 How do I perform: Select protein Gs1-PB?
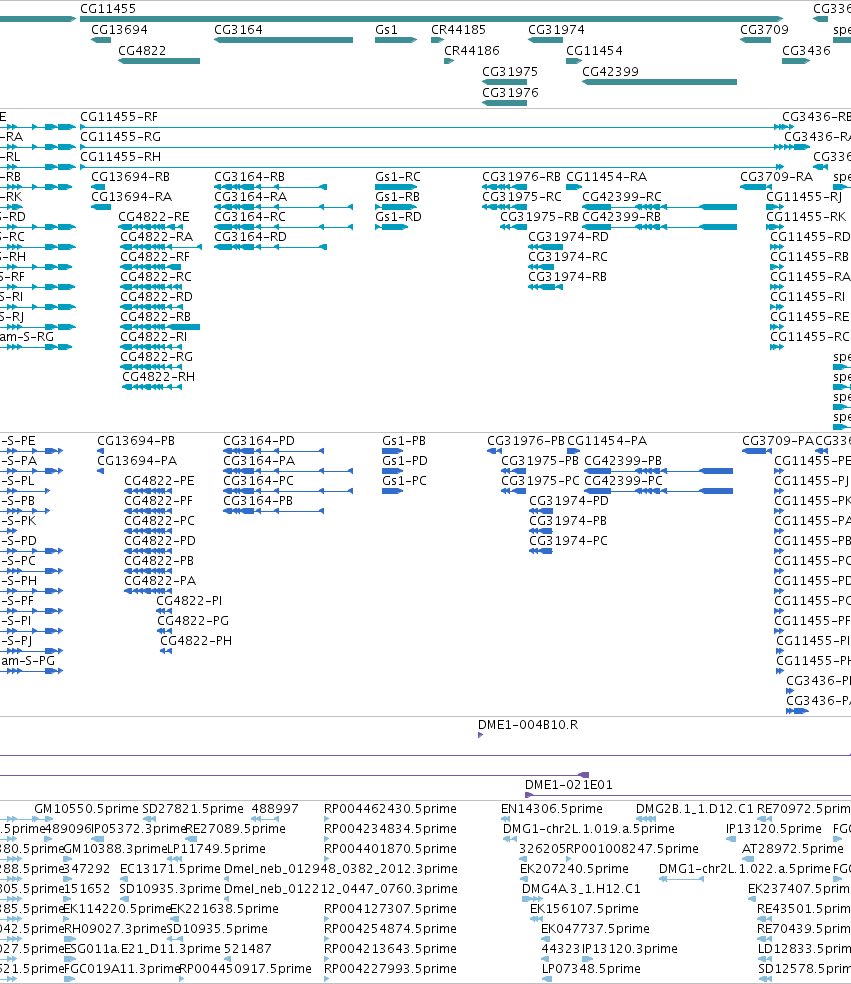point(404,441)
